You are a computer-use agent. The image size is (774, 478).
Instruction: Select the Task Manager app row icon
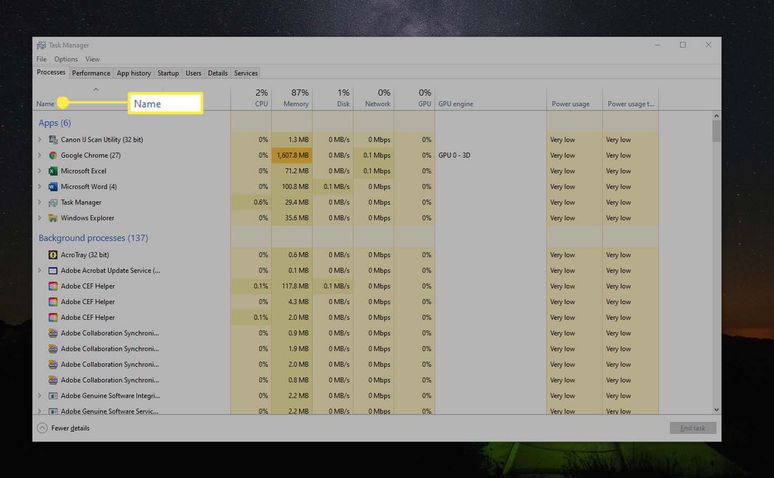coord(53,202)
